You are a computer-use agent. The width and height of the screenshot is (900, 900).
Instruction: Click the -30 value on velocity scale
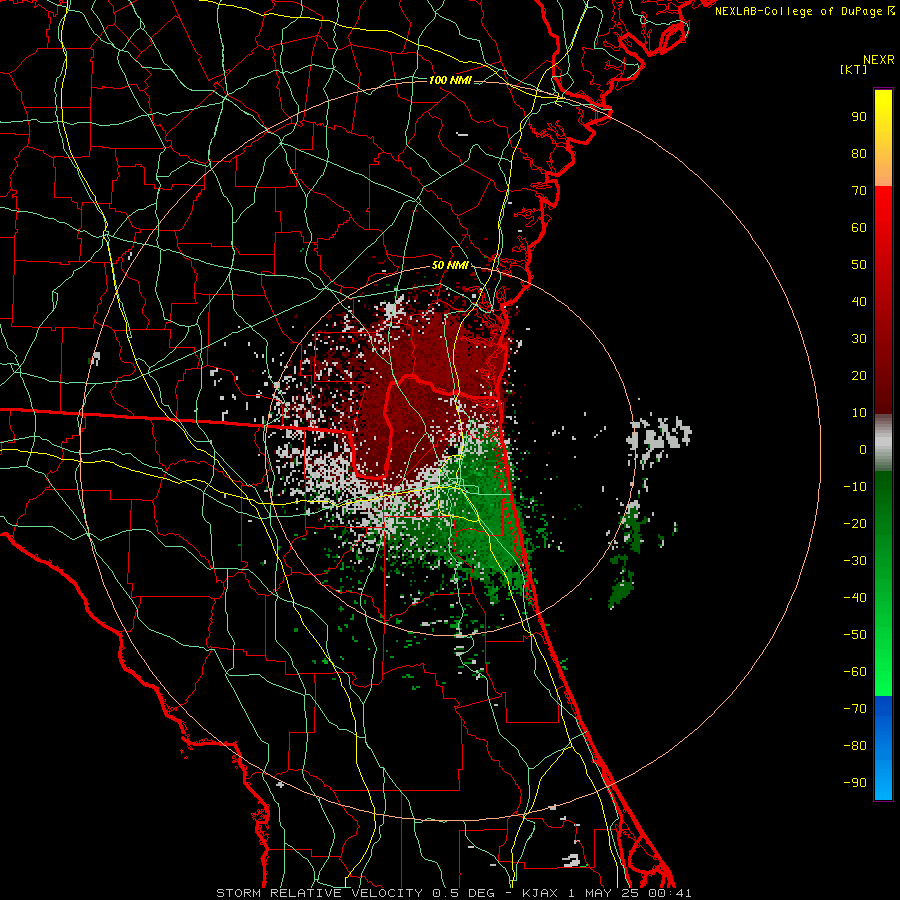point(855,561)
